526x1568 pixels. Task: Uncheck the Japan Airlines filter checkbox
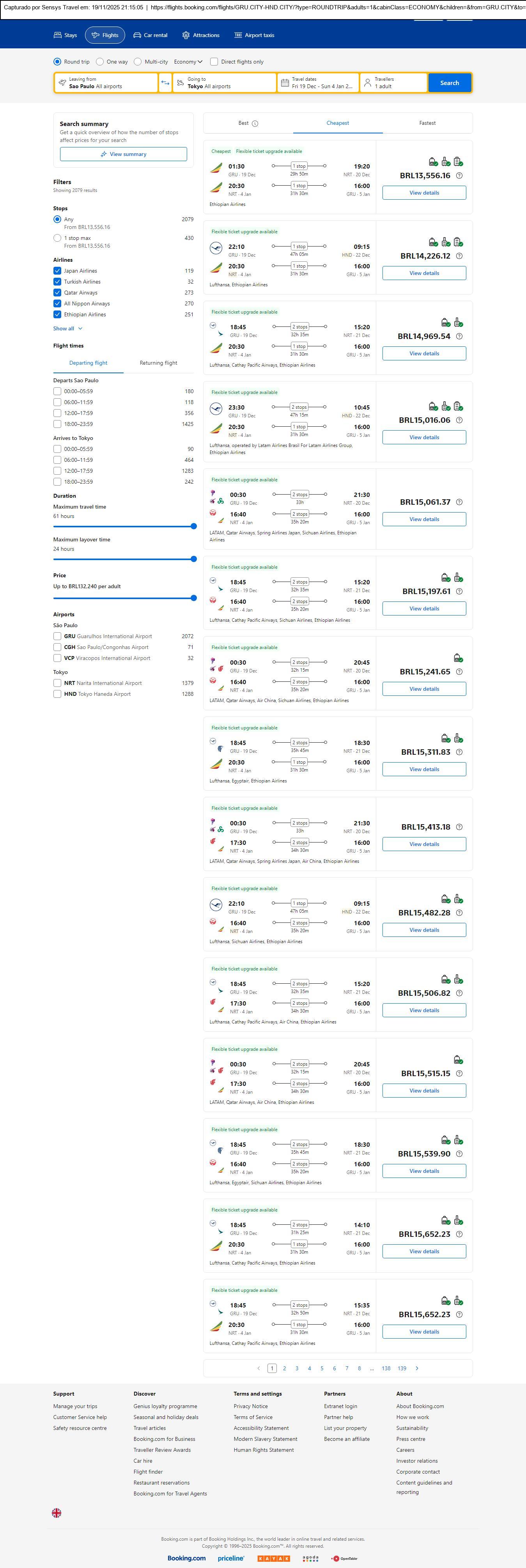pos(57,271)
